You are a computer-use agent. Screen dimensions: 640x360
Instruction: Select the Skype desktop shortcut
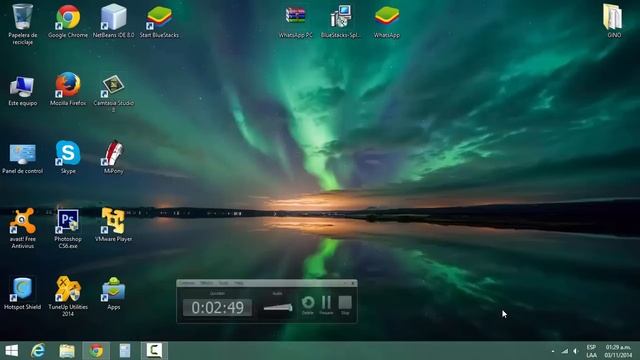pyautogui.click(x=68, y=157)
